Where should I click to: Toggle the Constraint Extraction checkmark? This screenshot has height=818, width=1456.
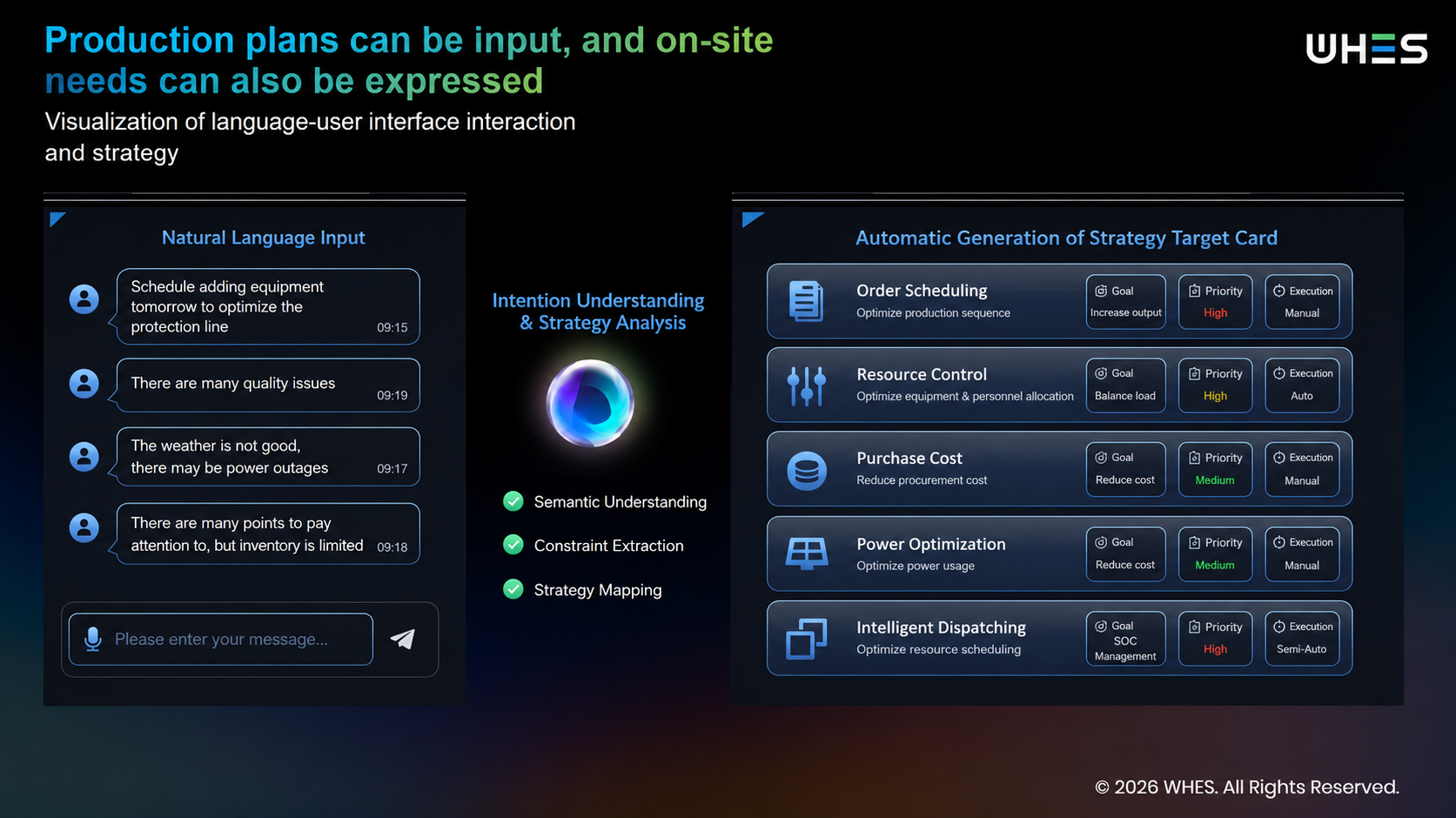click(x=513, y=545)
